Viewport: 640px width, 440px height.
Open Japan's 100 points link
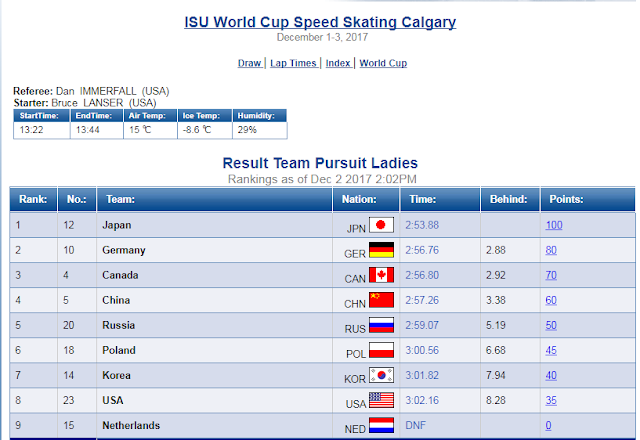point(554,225)
